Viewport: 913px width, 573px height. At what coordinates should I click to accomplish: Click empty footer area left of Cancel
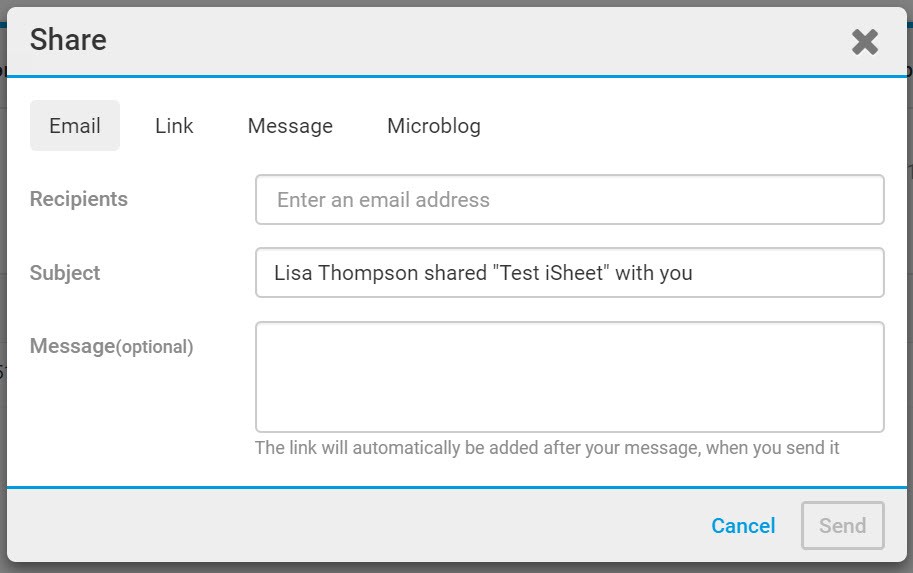coord(350,526)
